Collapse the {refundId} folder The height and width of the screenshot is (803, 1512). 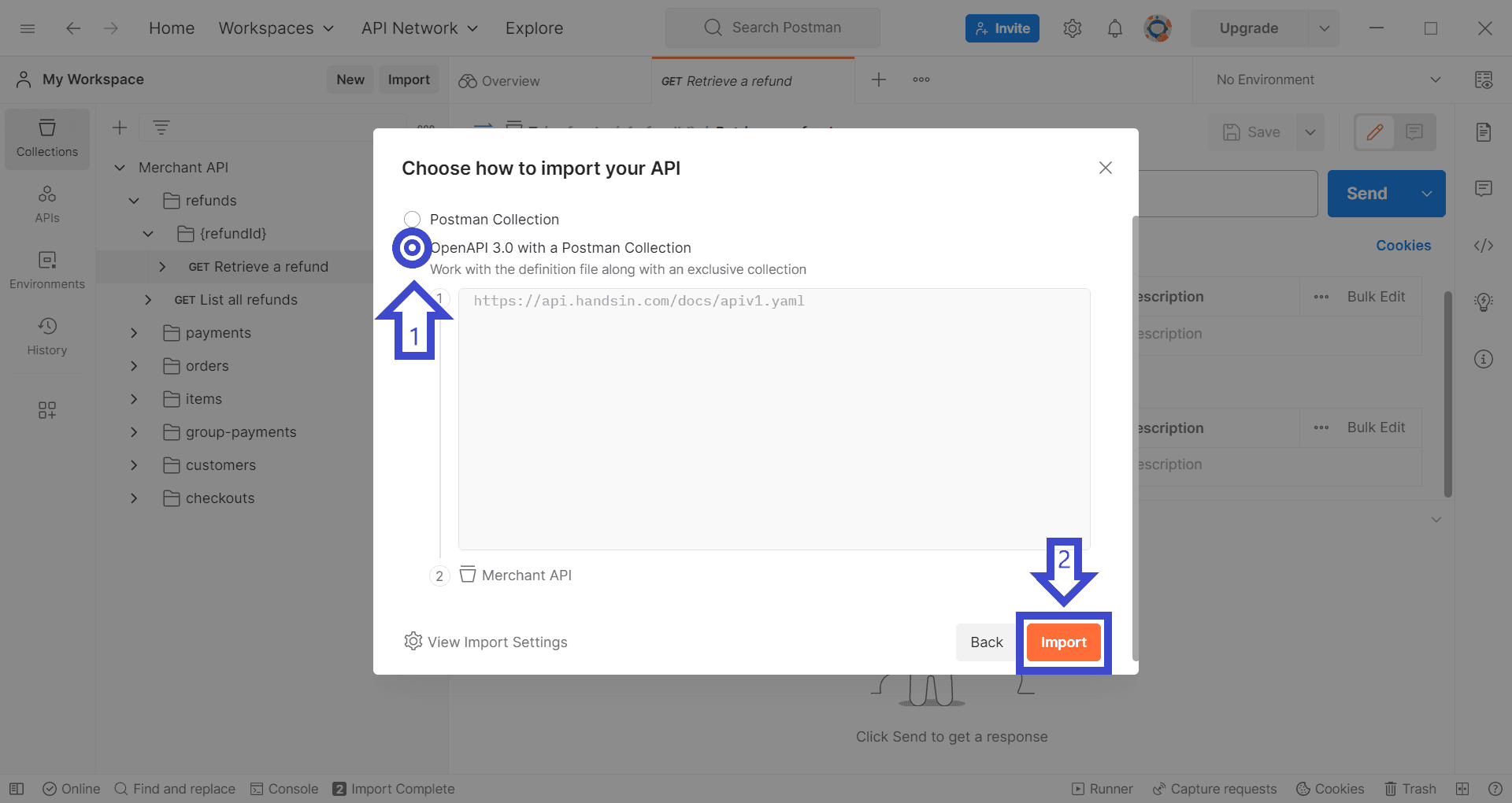coord(148,234)
